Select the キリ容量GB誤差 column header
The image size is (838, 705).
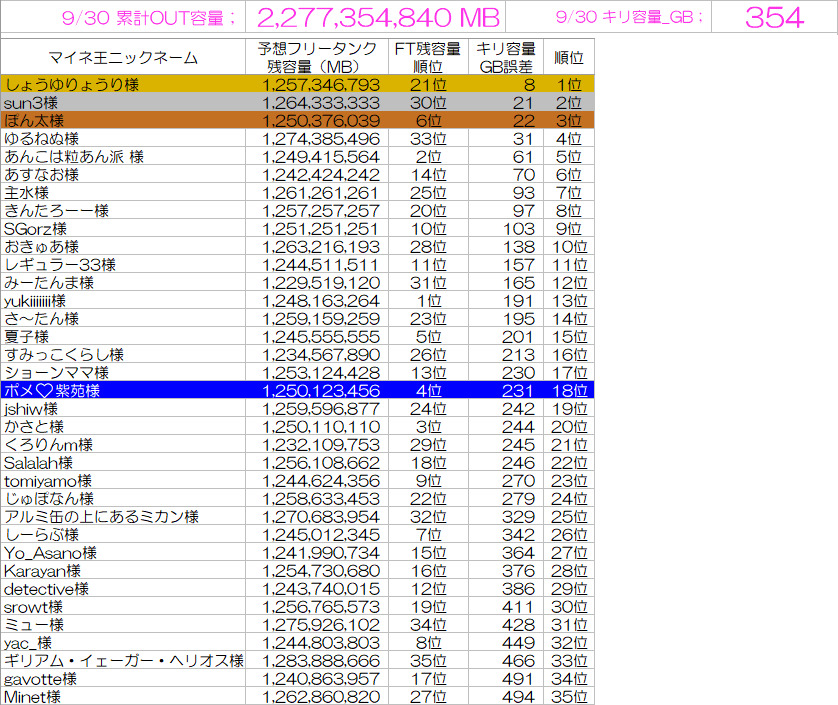click(505, 57)
